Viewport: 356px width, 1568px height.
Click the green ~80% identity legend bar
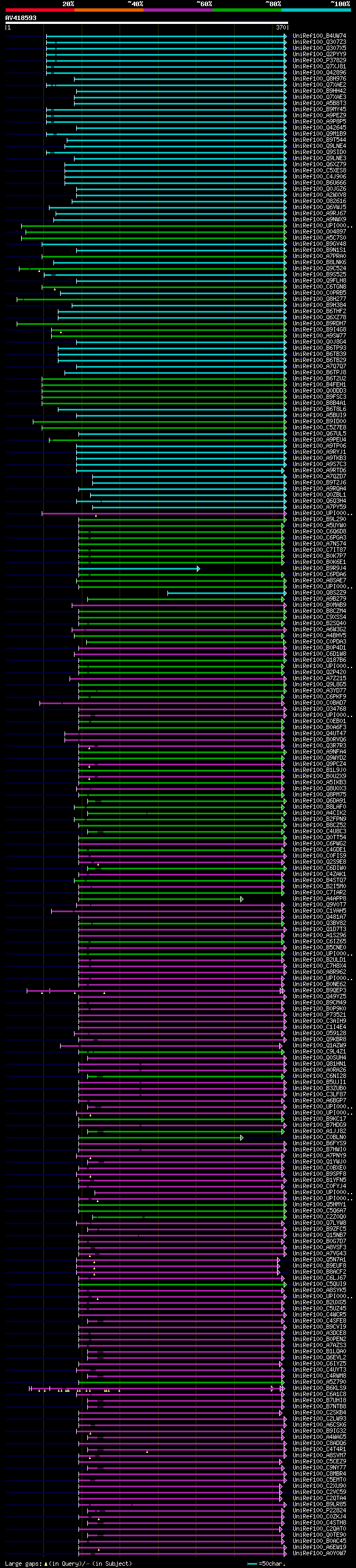tap(247, 10)
